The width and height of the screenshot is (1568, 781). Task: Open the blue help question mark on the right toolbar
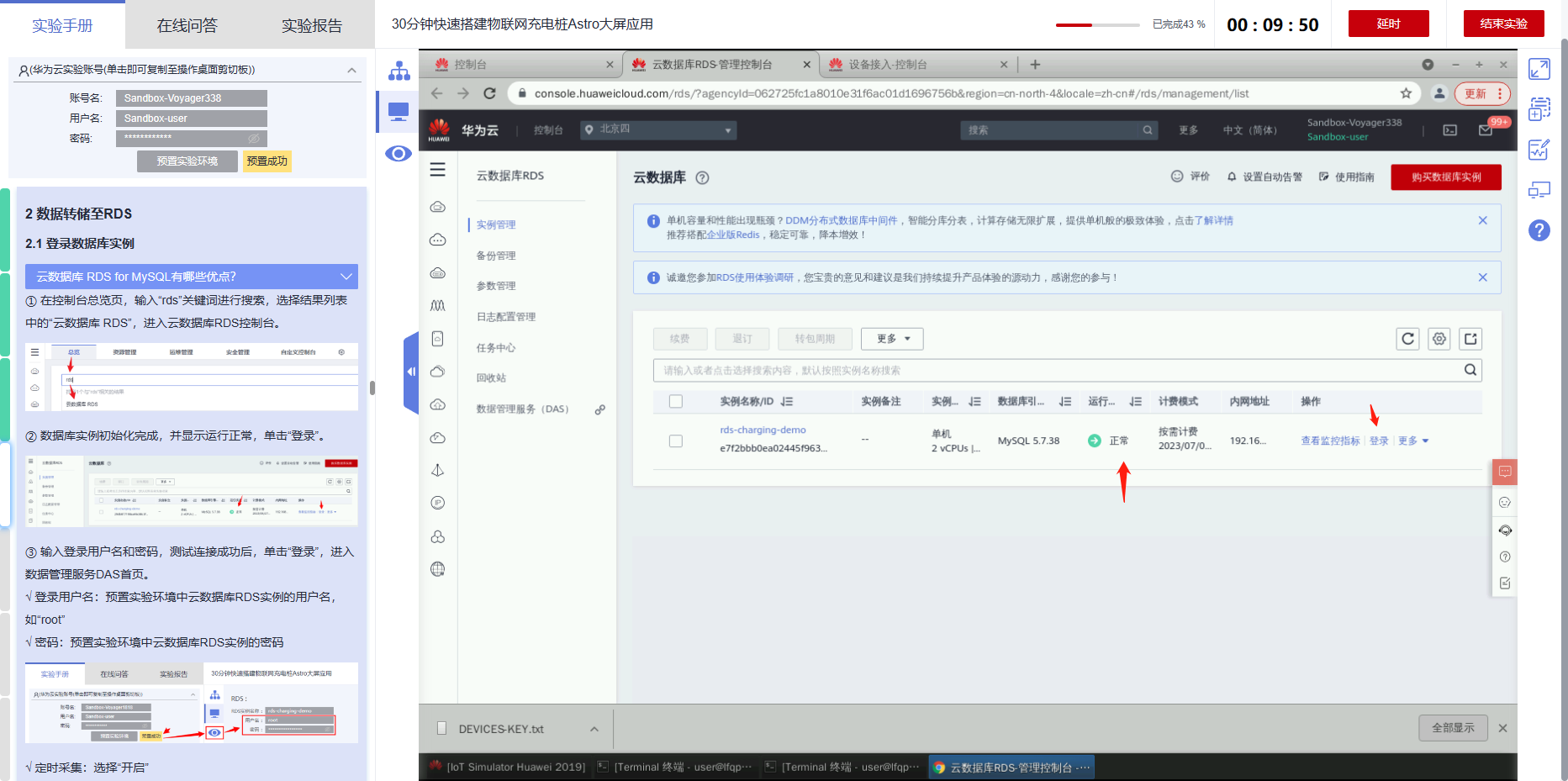coord(1539,230)
